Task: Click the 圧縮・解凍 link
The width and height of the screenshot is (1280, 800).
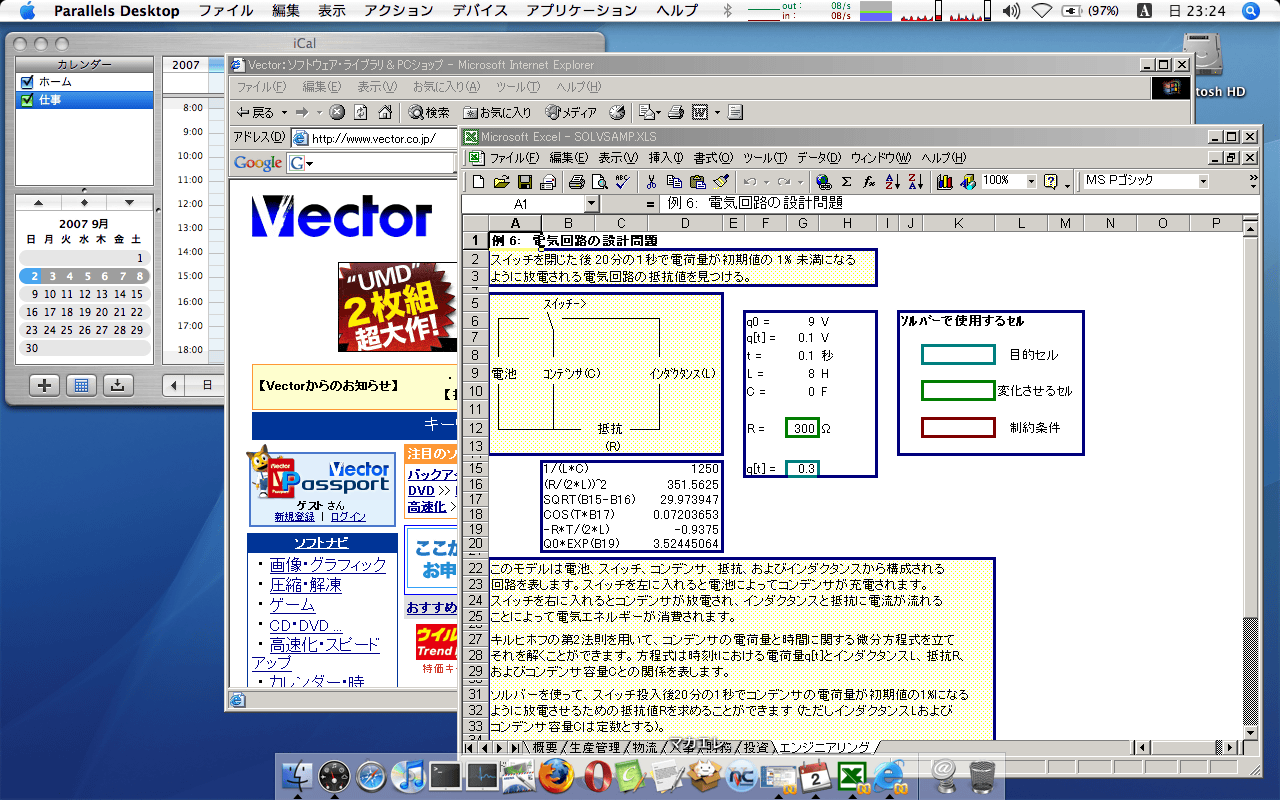Action: [x=305, y=584]
